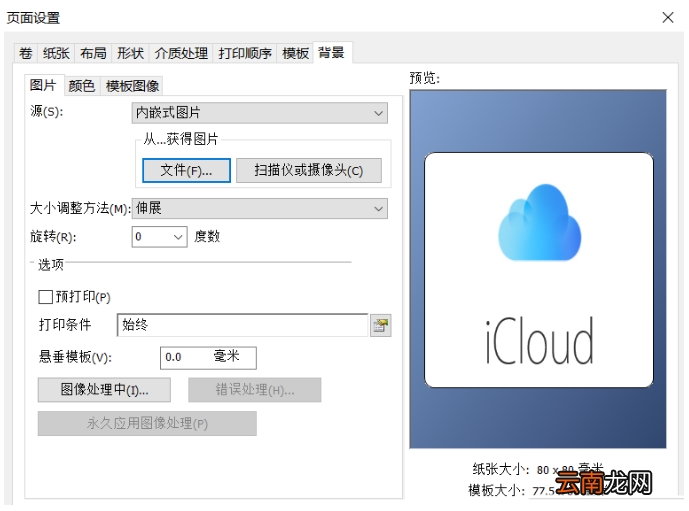The image size is (689, 511).
Task: Open the 模板 tab
Action: [295, 54]
